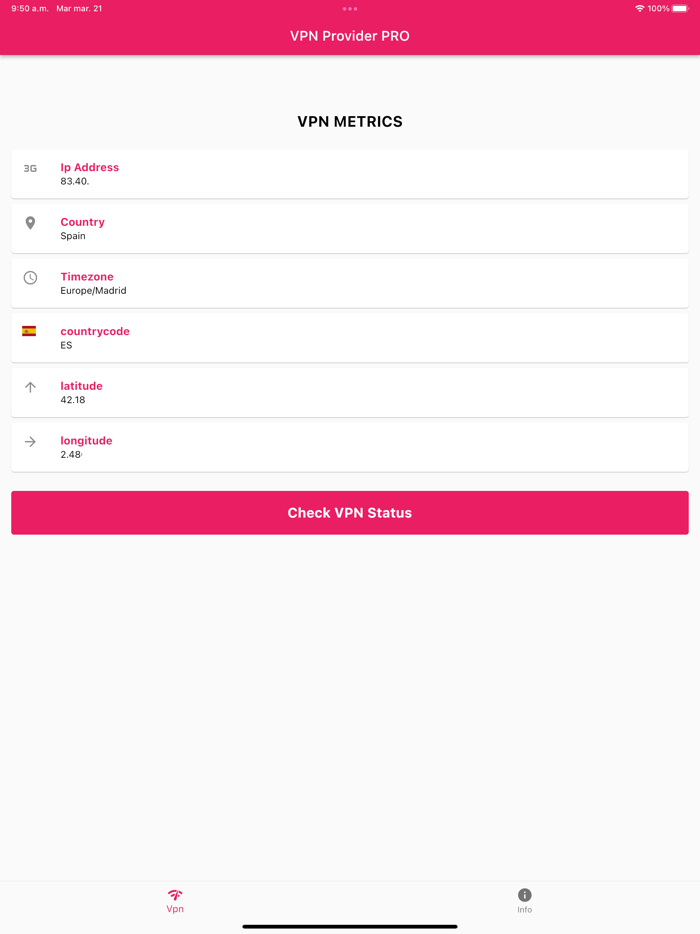
Task: Click the Spain value under Country
Action: [x=73, y=236]
